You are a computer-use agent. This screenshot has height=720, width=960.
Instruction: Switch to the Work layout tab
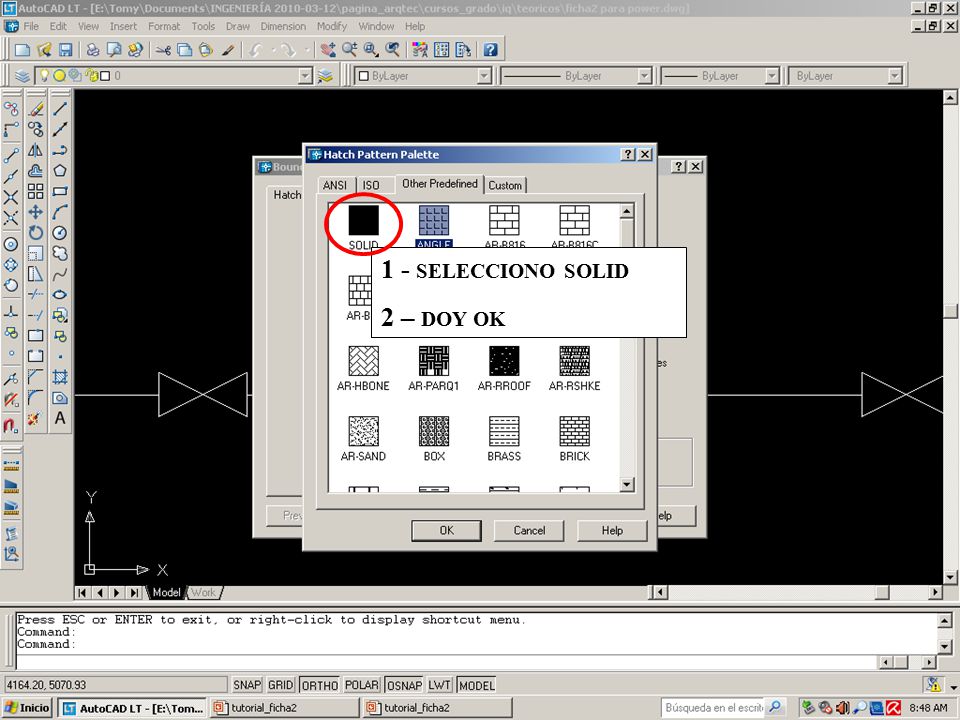[x=203, y=592]
